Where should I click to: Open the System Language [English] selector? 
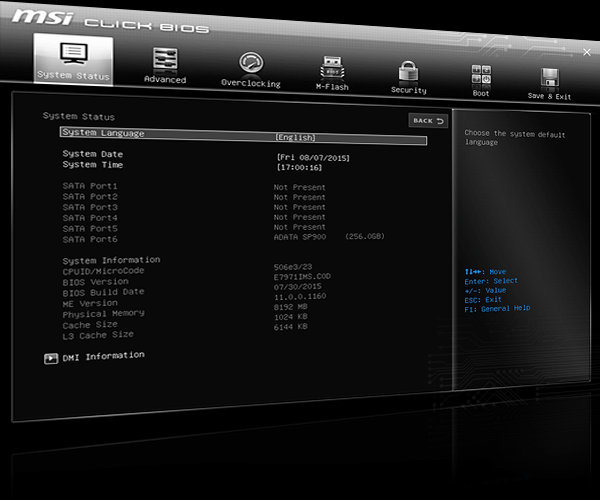coord(295,137)
